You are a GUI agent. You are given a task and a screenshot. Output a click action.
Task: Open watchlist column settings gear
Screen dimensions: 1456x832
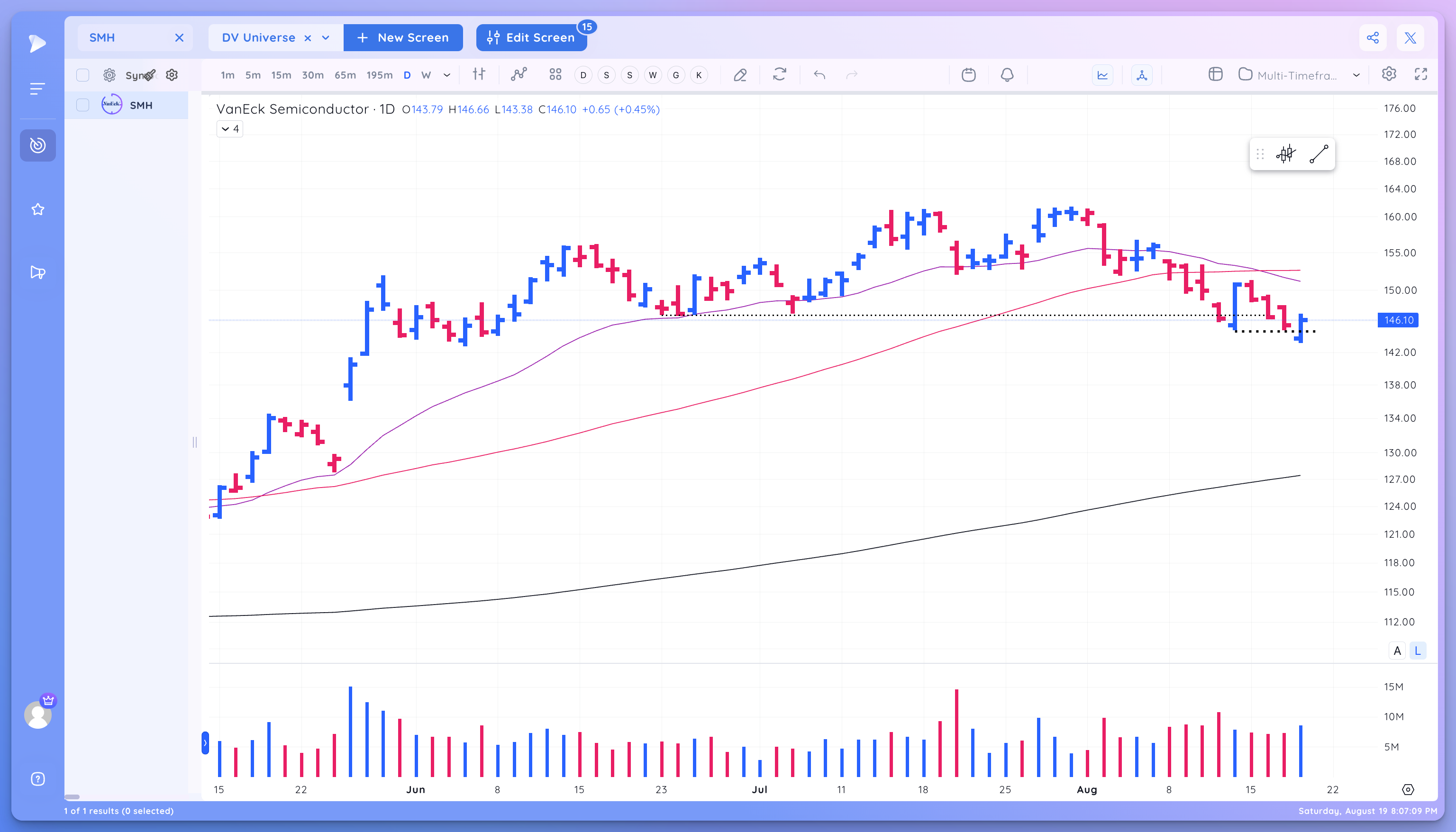coord(172,75)
